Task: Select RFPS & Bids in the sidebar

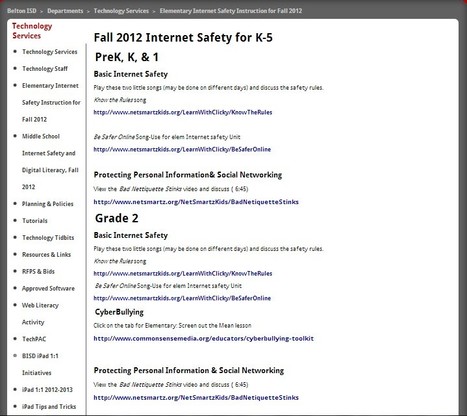Action: click(38, 271)
